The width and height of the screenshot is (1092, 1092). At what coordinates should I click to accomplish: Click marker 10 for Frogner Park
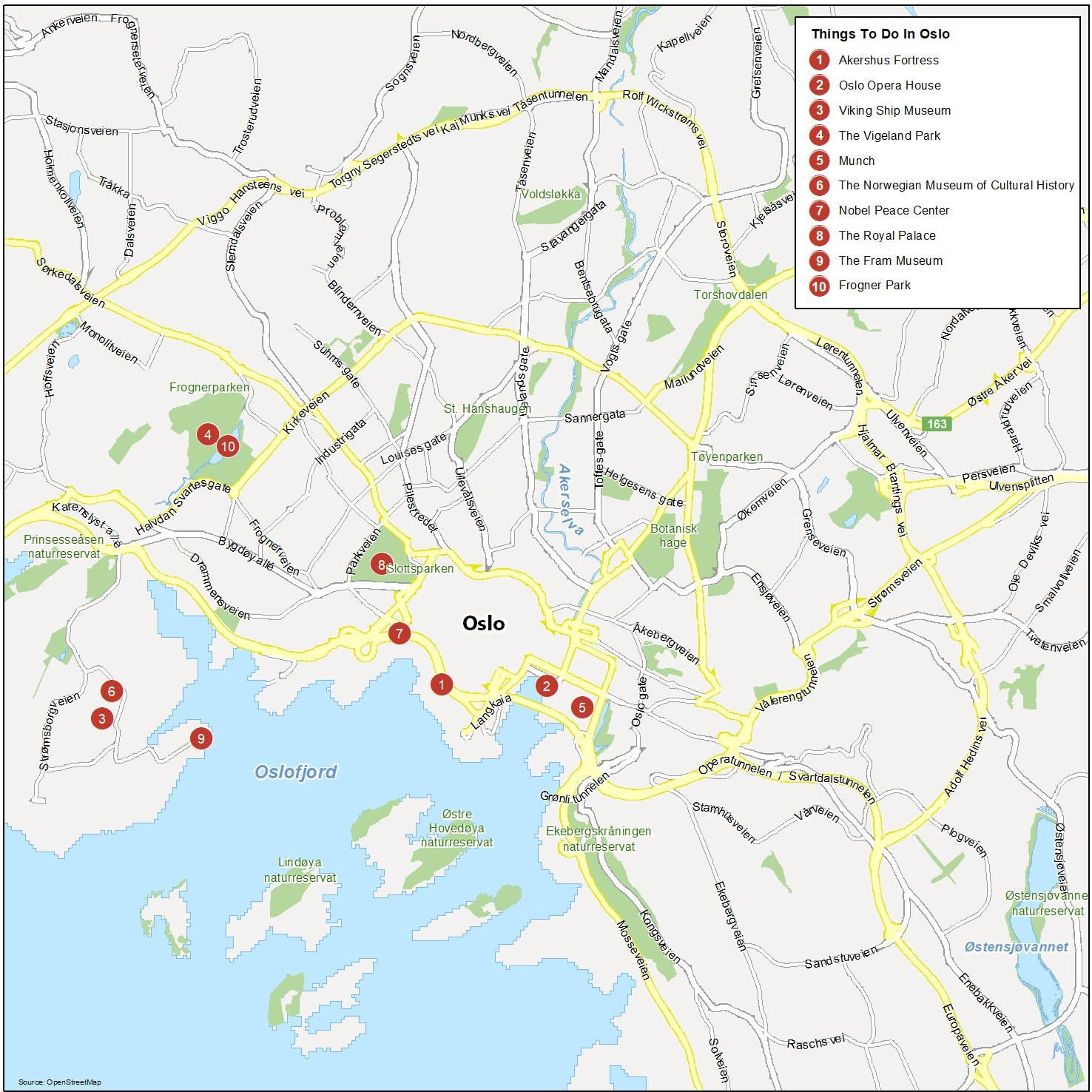228,446
